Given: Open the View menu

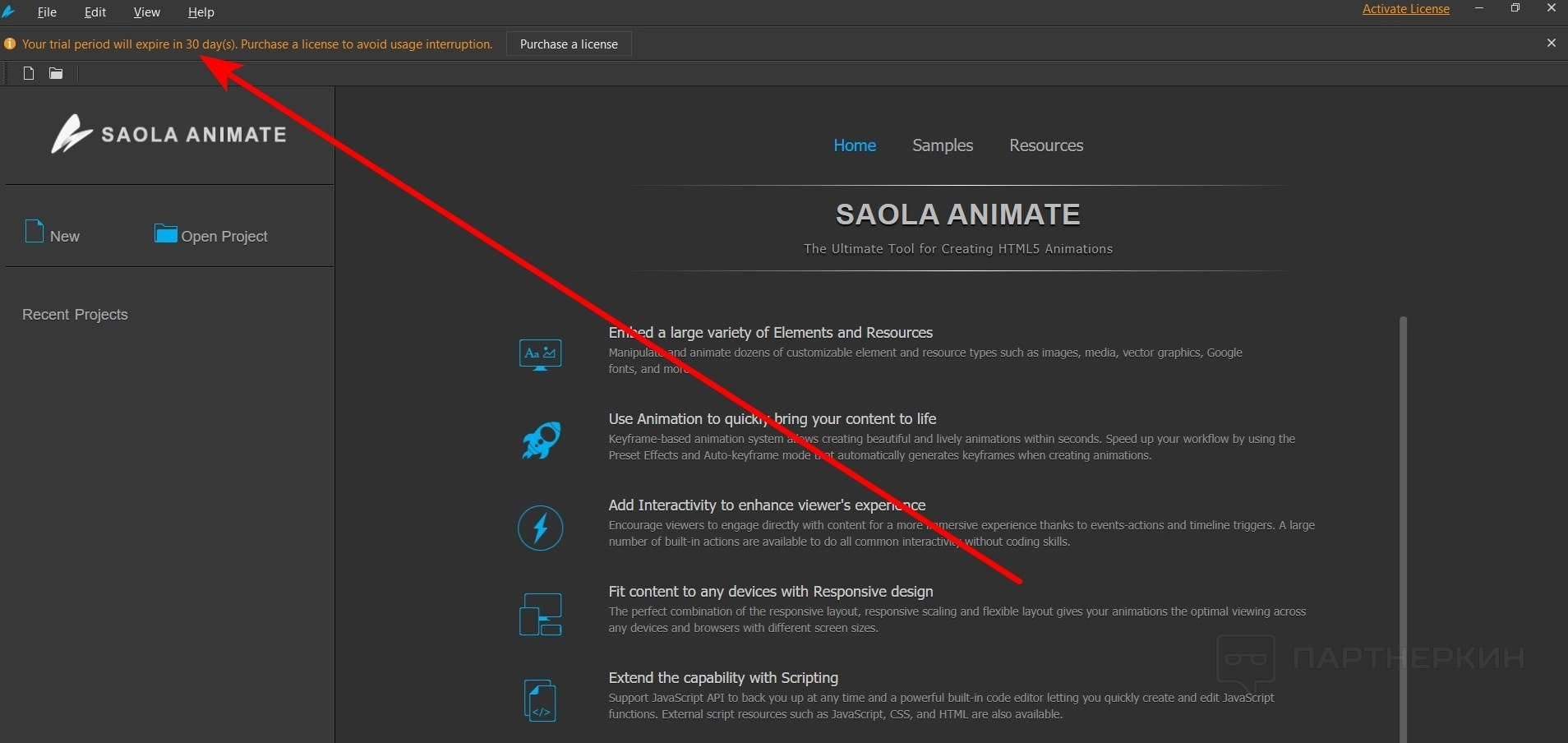Looking at the screenshot, I should (147, 12).
